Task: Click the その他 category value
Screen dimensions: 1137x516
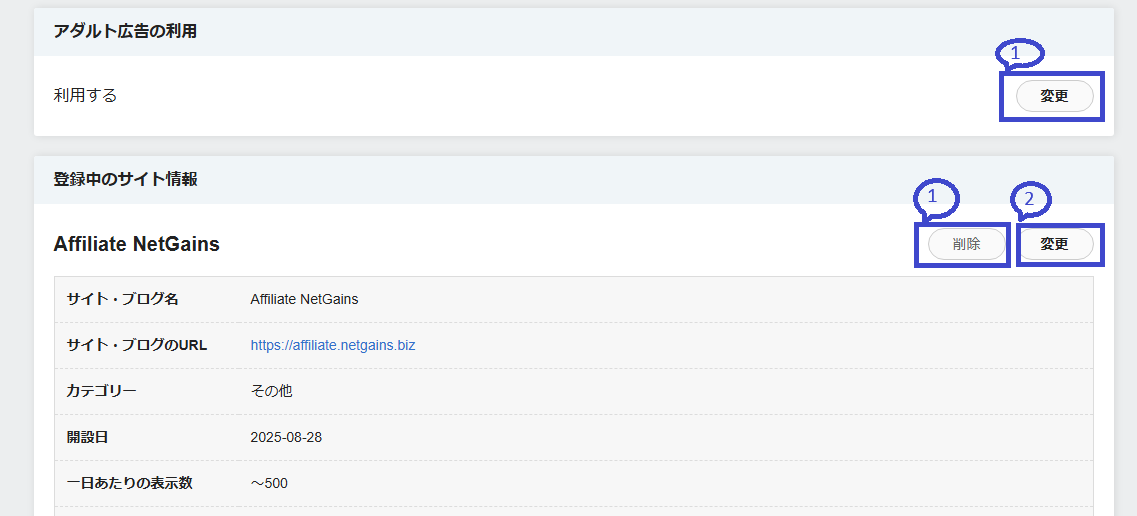Action: (271, 391)
